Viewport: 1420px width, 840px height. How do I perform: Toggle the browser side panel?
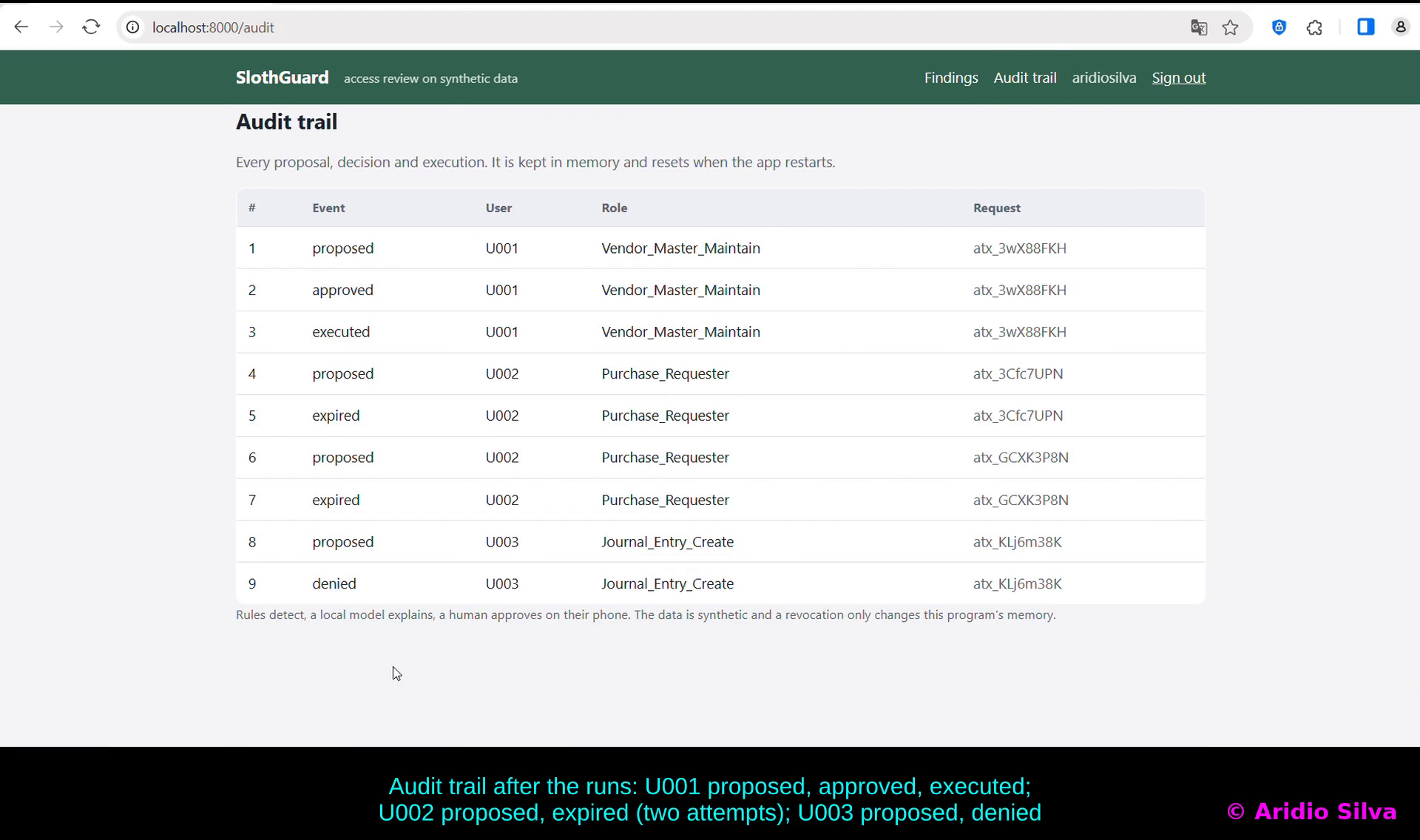pos(1365,27)
